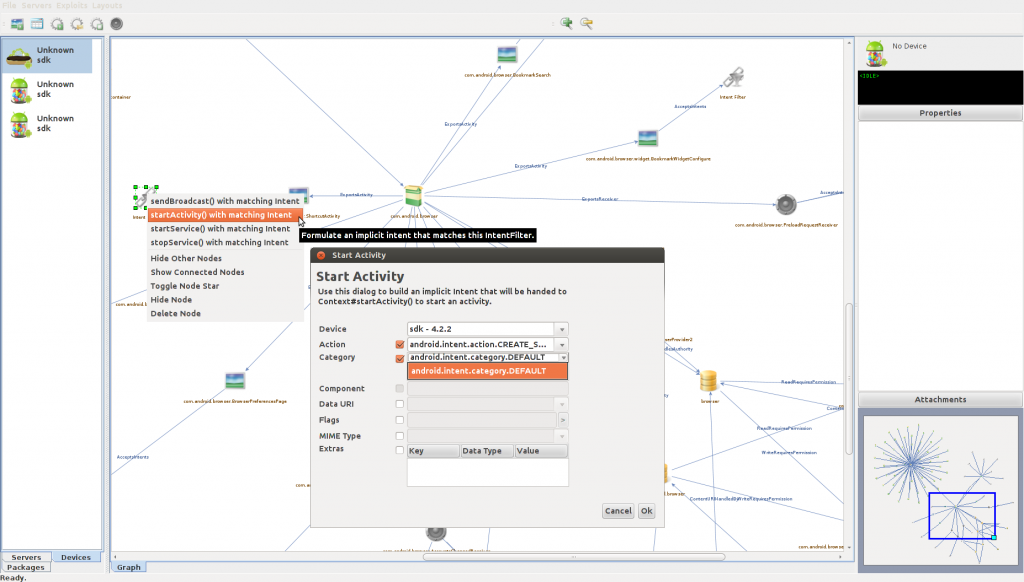Click Ok in Start Activity dialog
The width and height of the screenshot is (1024, 582).
click(x=647, y=511)
